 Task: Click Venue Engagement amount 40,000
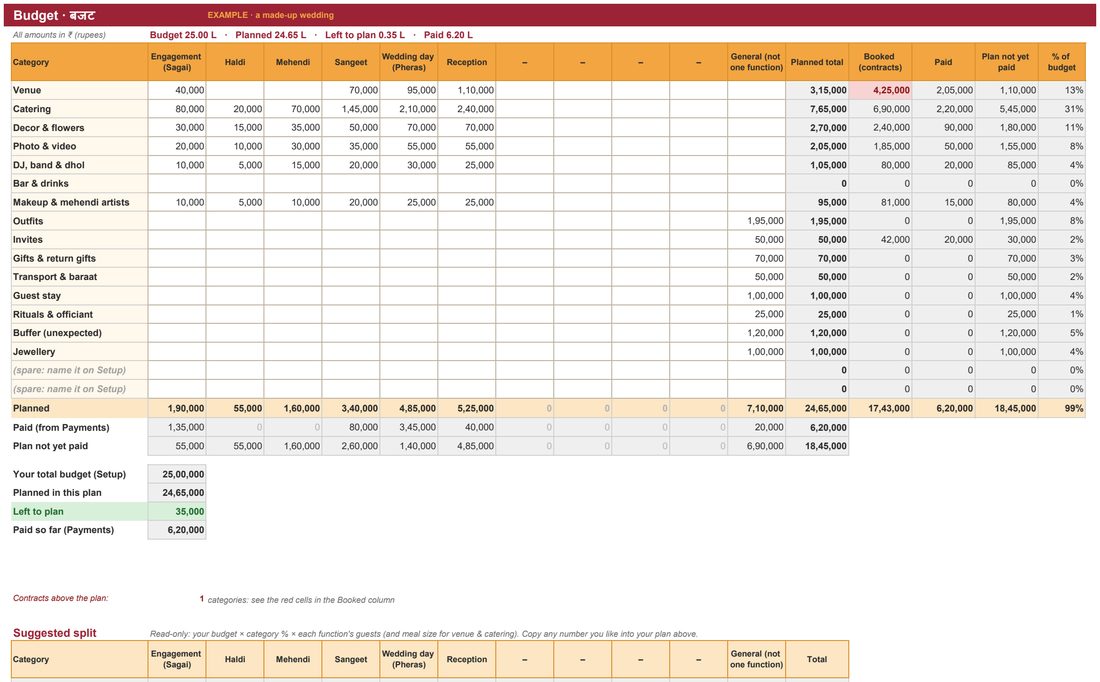(x=177, y=90)
